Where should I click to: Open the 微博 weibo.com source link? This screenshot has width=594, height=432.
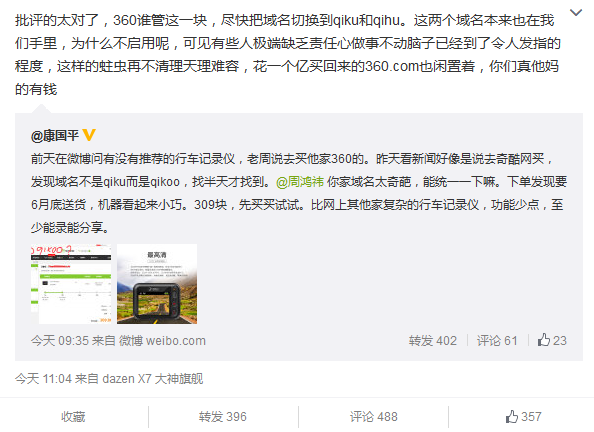tap(162, 341)
